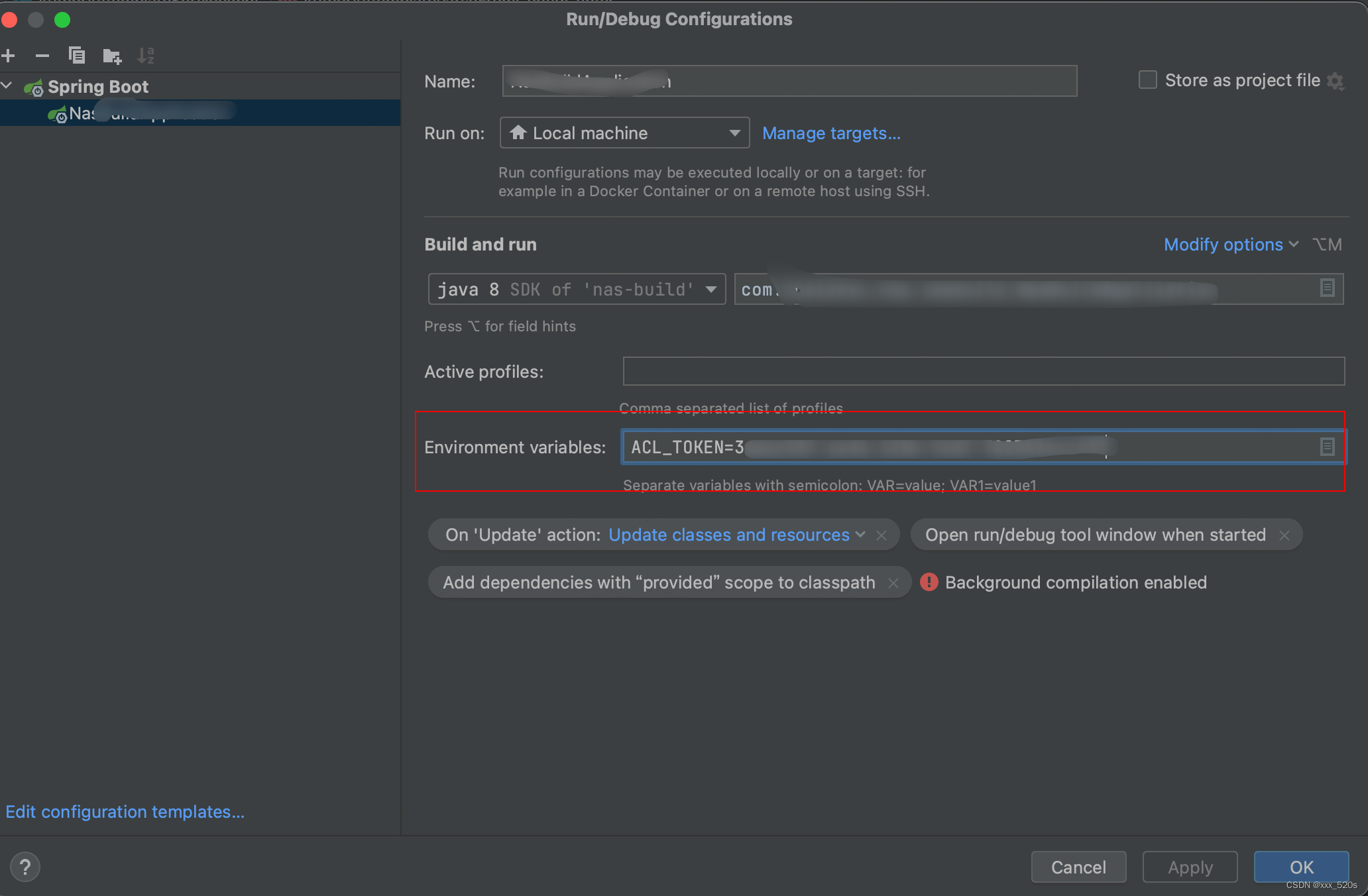Open the java 8 SDK dropdown
Viewport: 1368px width, 896px height.
(710, 289)
